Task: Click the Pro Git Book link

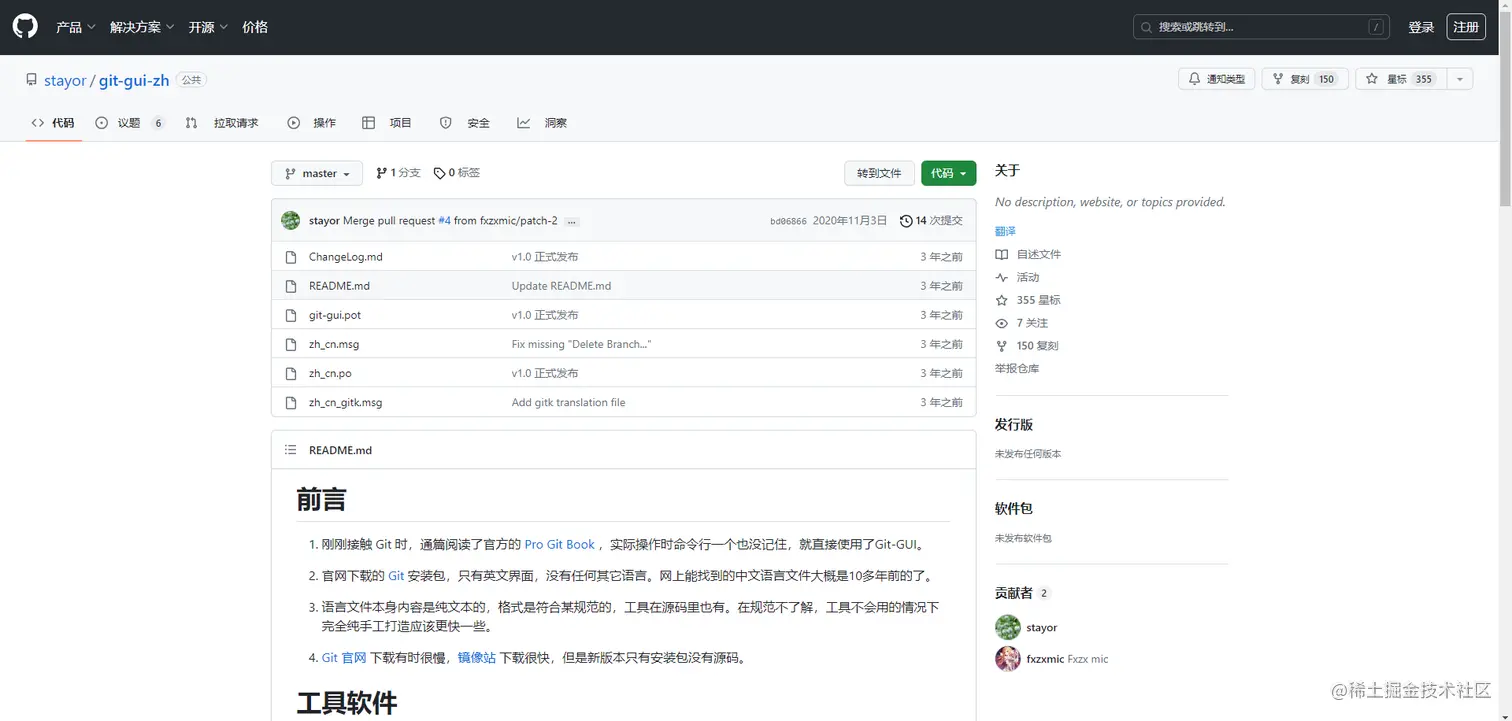Action: [560, 545]
